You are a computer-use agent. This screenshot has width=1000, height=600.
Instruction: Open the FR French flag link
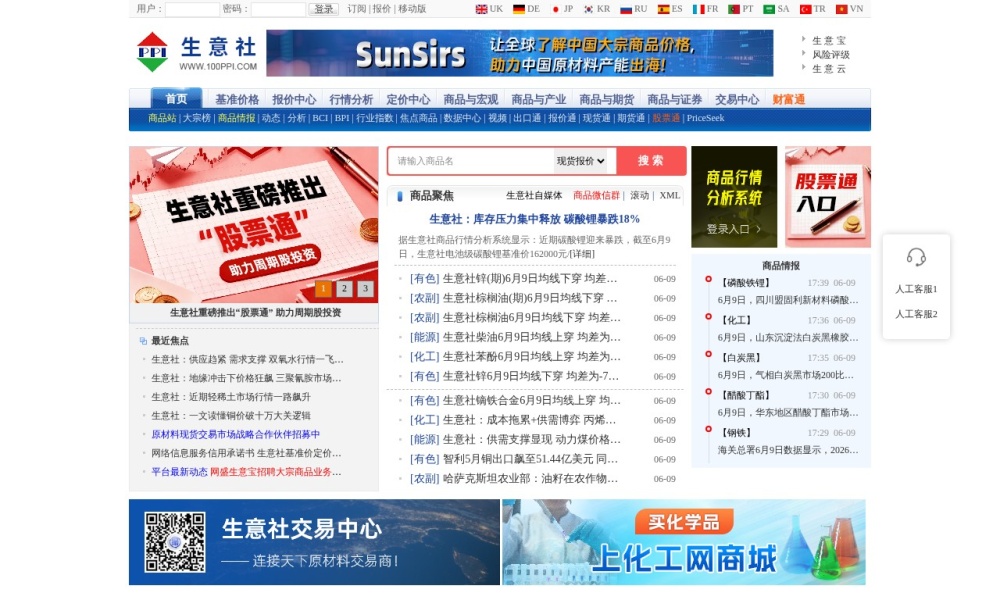[x=705, y=9]
